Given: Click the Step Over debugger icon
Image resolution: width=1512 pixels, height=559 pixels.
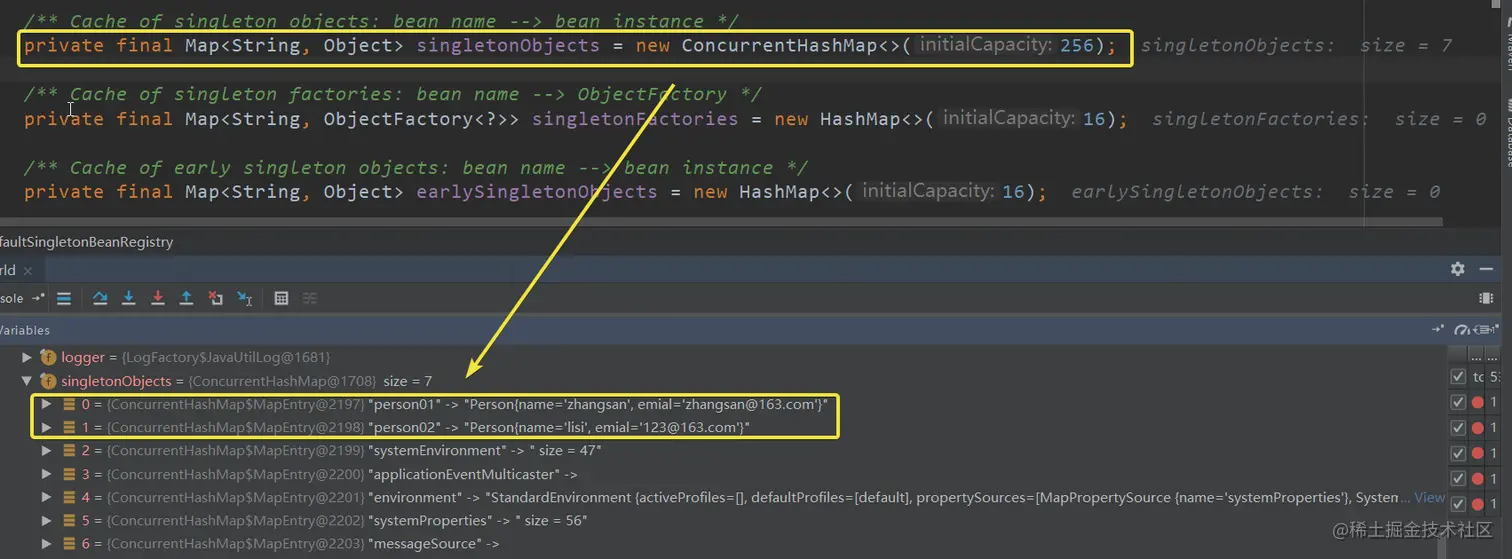Looking at the screenshot, I should click(x=100, y=298).
